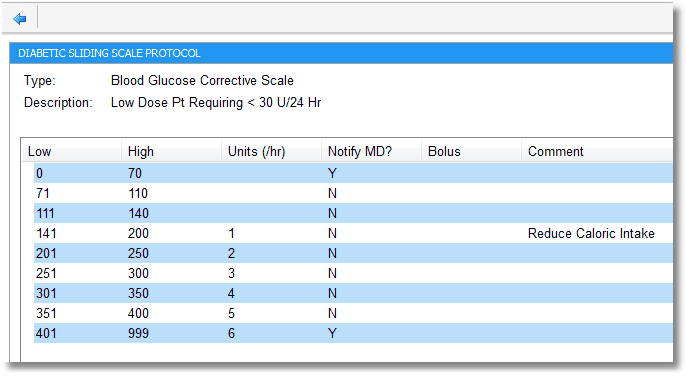Click the Units (/hr) column header
The image size is (687, 376).
(x=271, y=152)
